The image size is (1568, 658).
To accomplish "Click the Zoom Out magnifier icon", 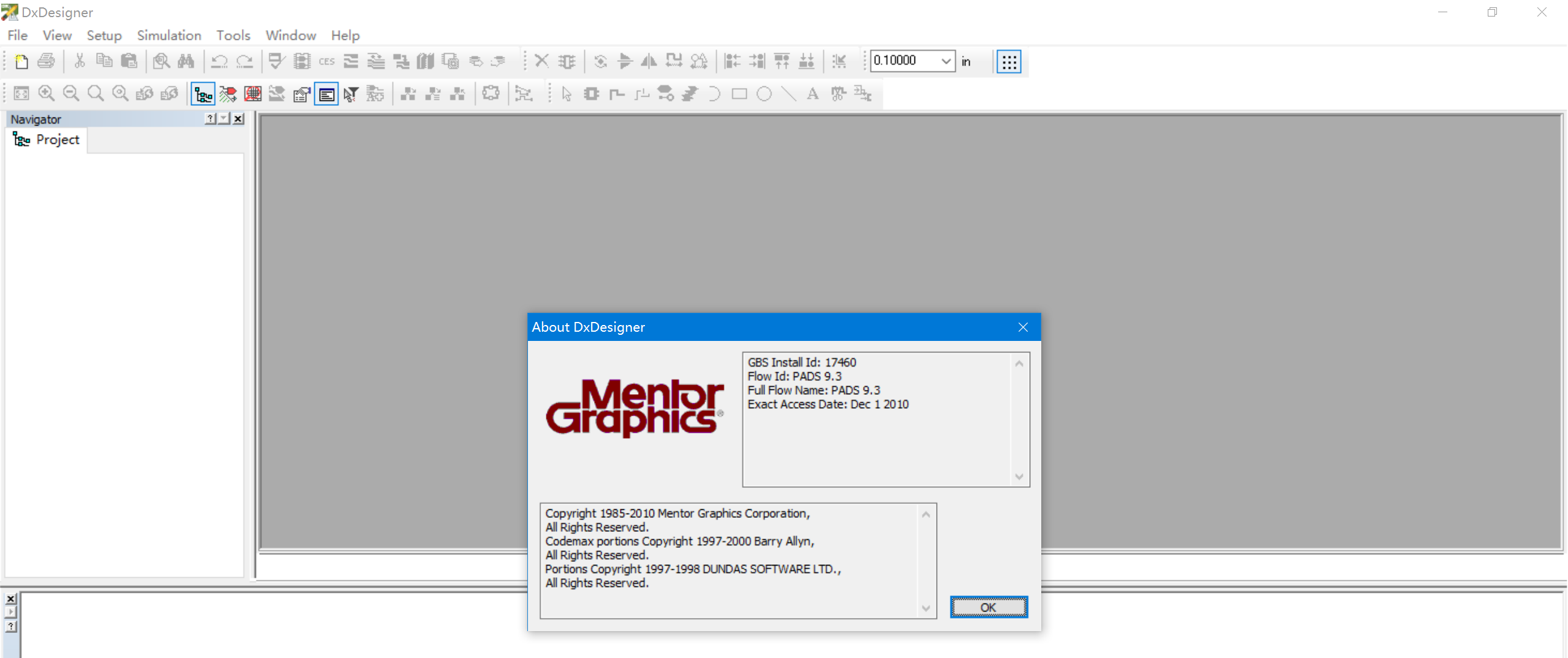I will 71,94.
